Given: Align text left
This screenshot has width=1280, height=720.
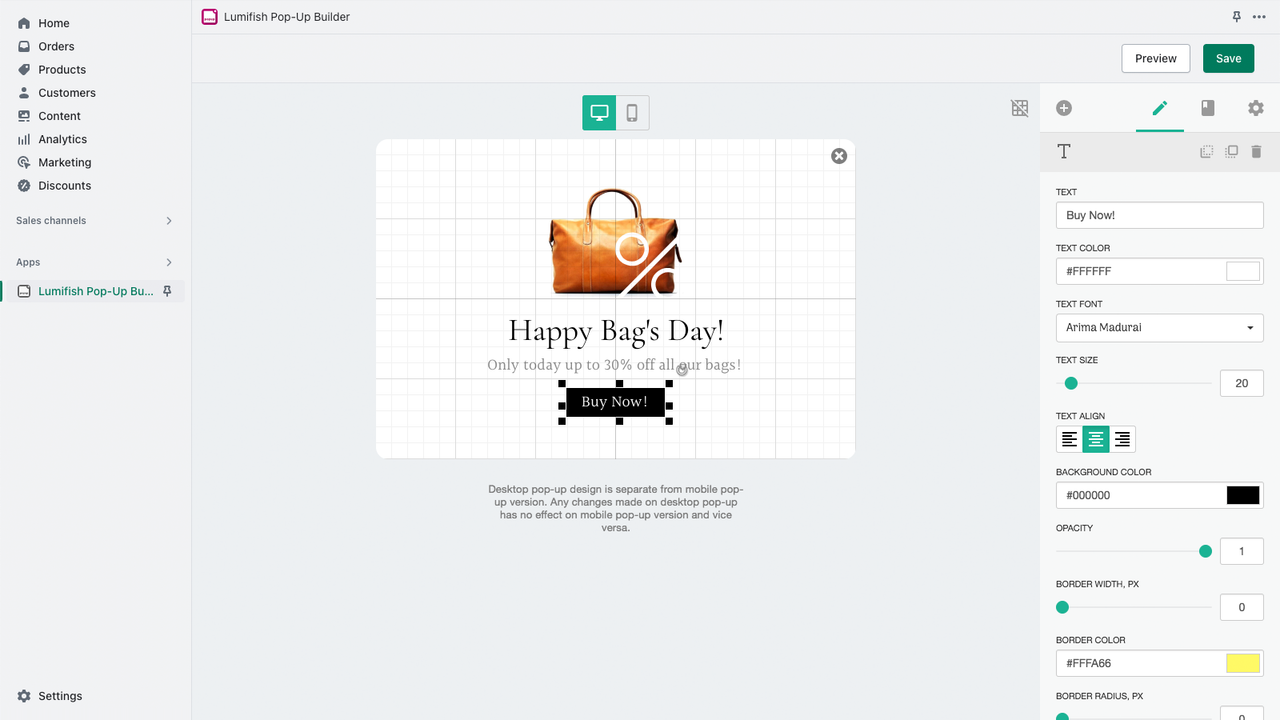Looking at the screenshot, I should 1070,439.
